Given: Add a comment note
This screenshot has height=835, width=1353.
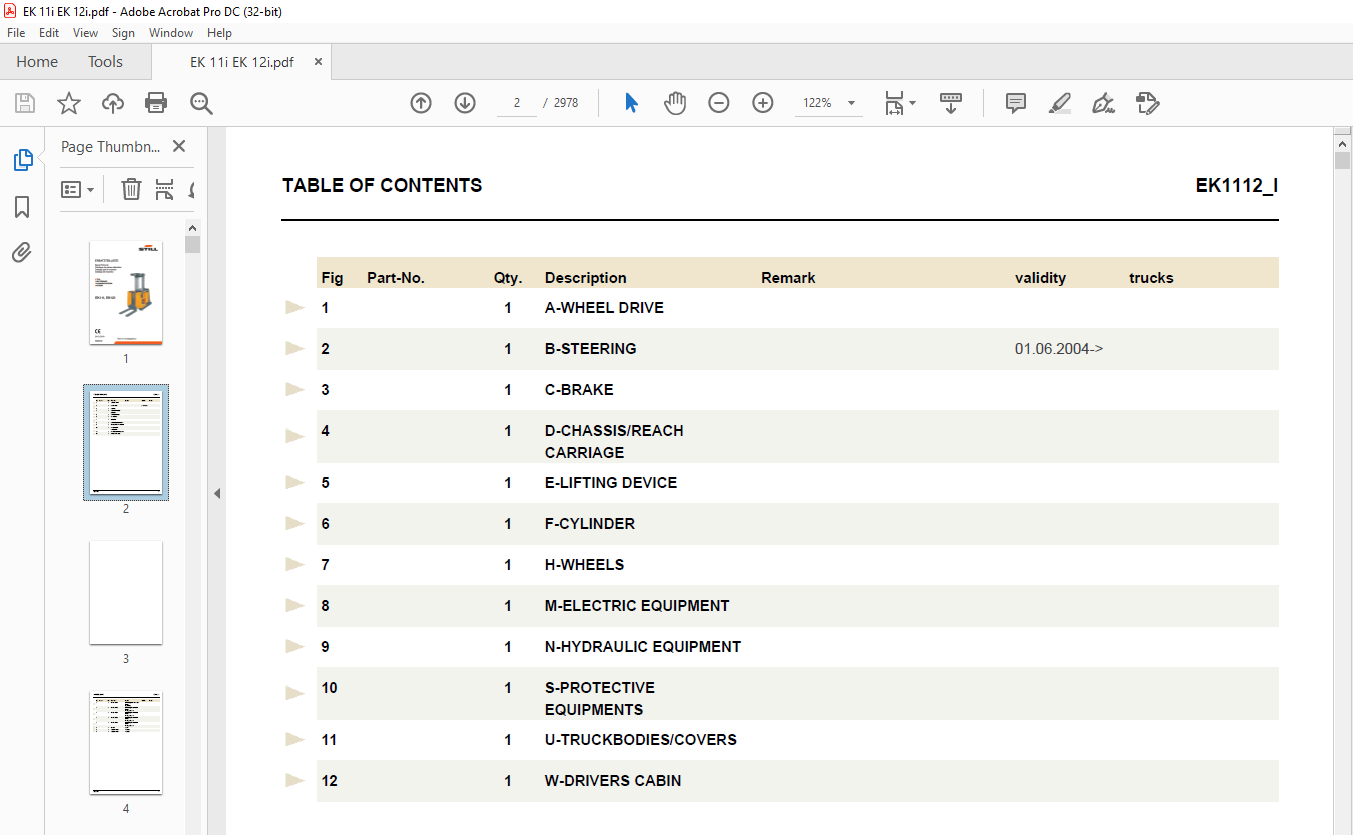Looking at the screenshot, I should pyautogui.click(x=1016, y=103).
